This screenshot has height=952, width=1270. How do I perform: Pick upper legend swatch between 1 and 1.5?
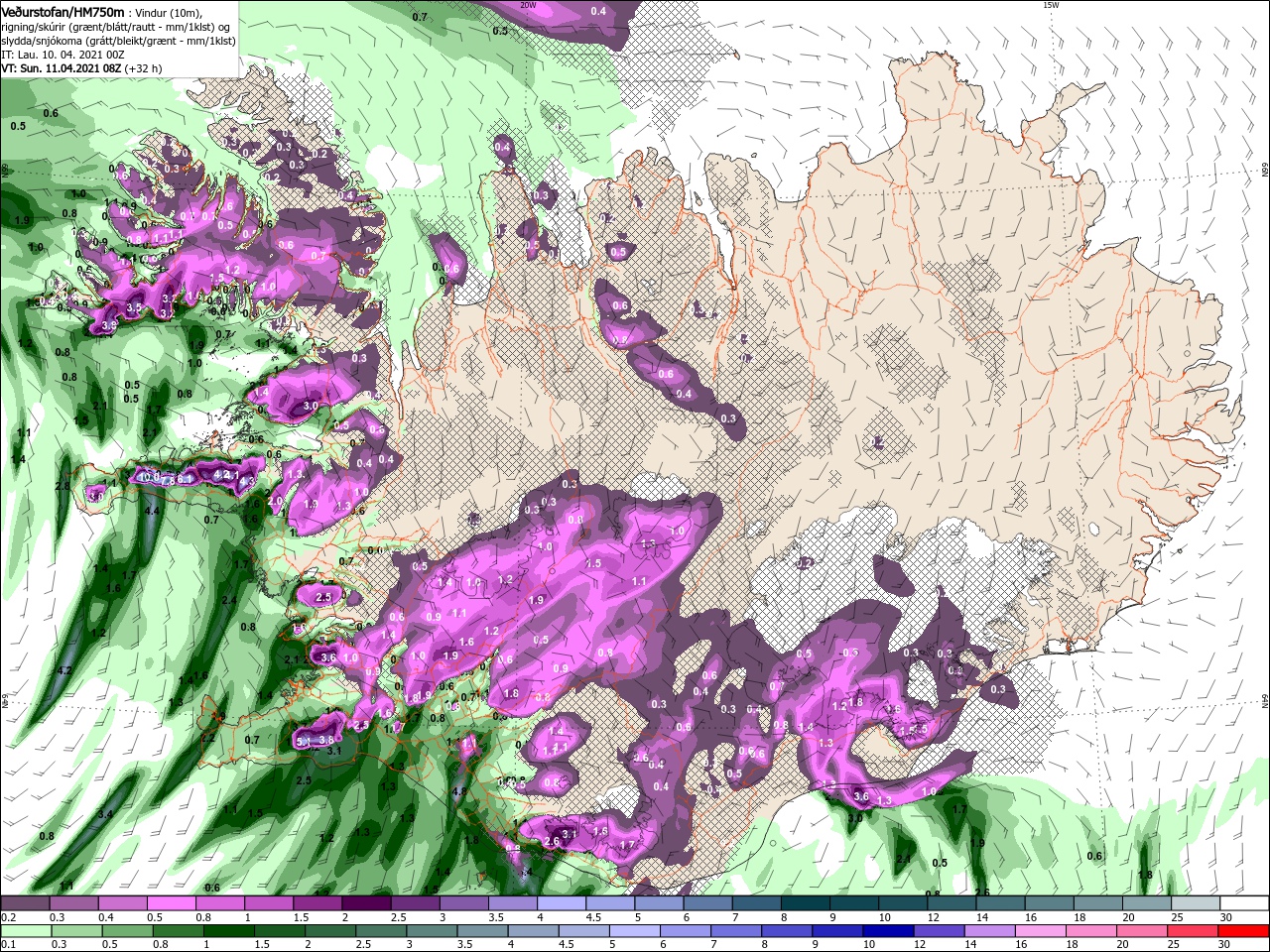point(269,903)
